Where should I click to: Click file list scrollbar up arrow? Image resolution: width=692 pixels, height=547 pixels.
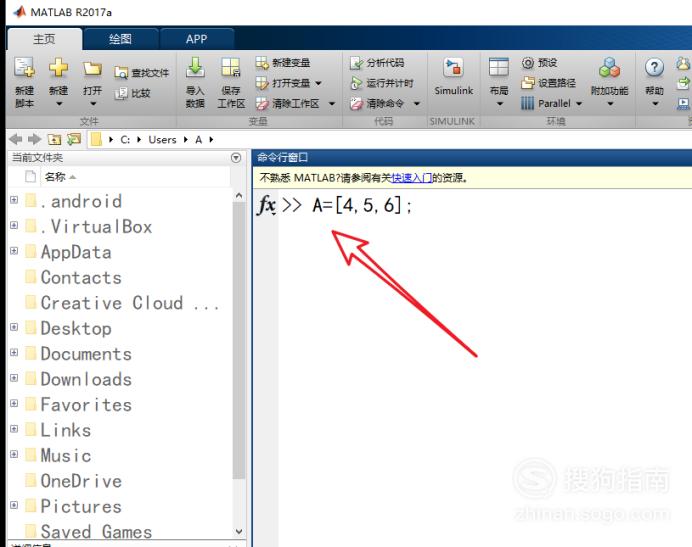(x=239, y=196)
